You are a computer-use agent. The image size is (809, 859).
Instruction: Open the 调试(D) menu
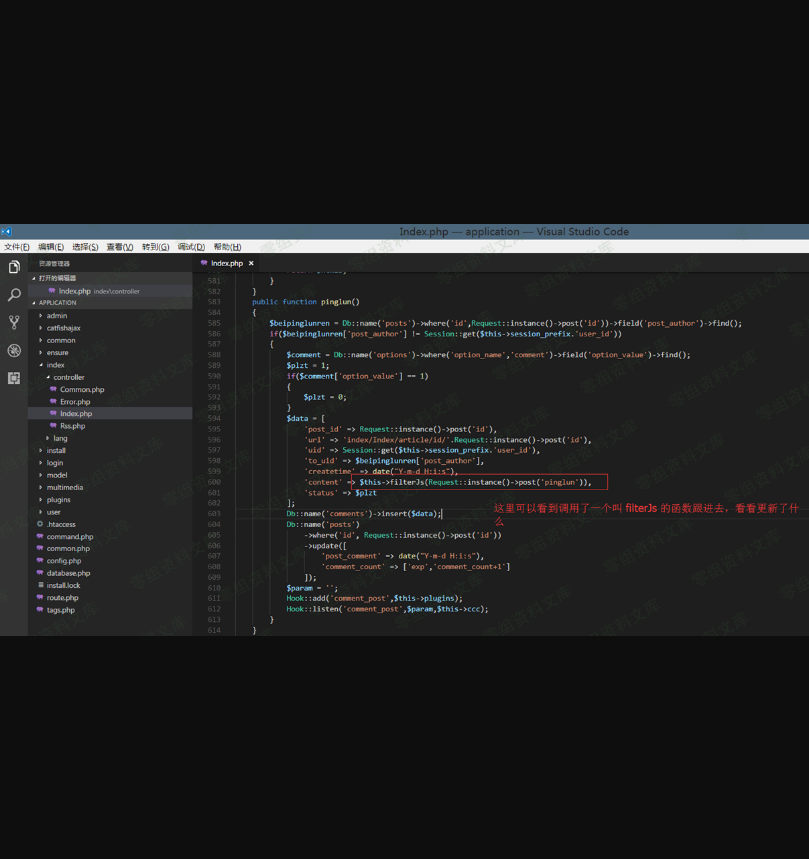[x=191, y=247]
